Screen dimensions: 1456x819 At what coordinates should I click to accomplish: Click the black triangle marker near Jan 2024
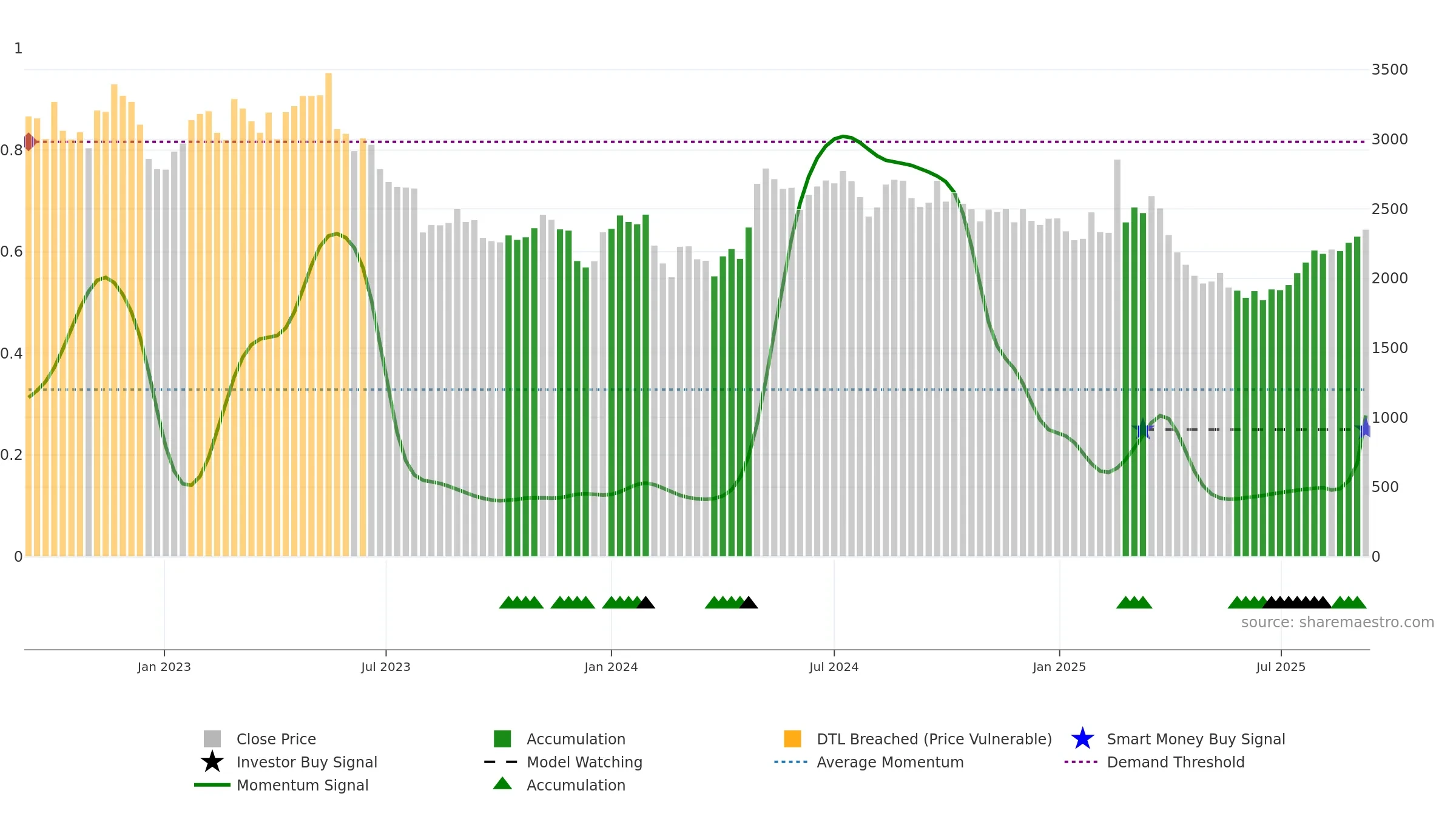pos(645,602)
